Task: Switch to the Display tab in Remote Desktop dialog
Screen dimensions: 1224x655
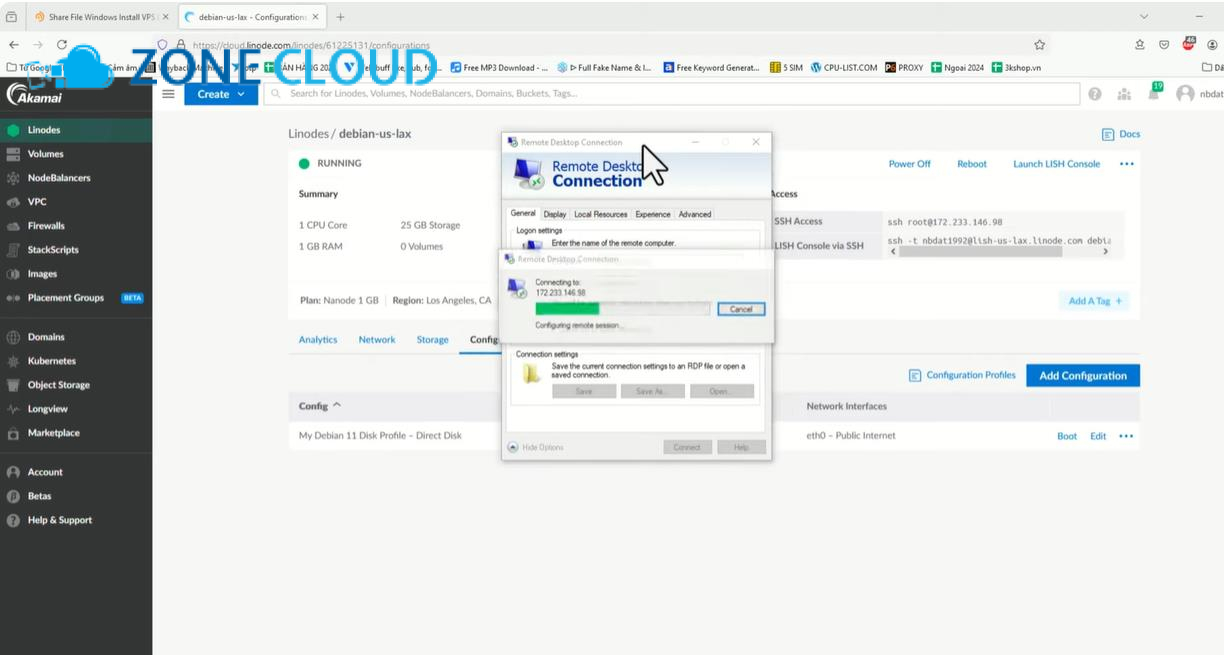Action: (x=555, y=213)
